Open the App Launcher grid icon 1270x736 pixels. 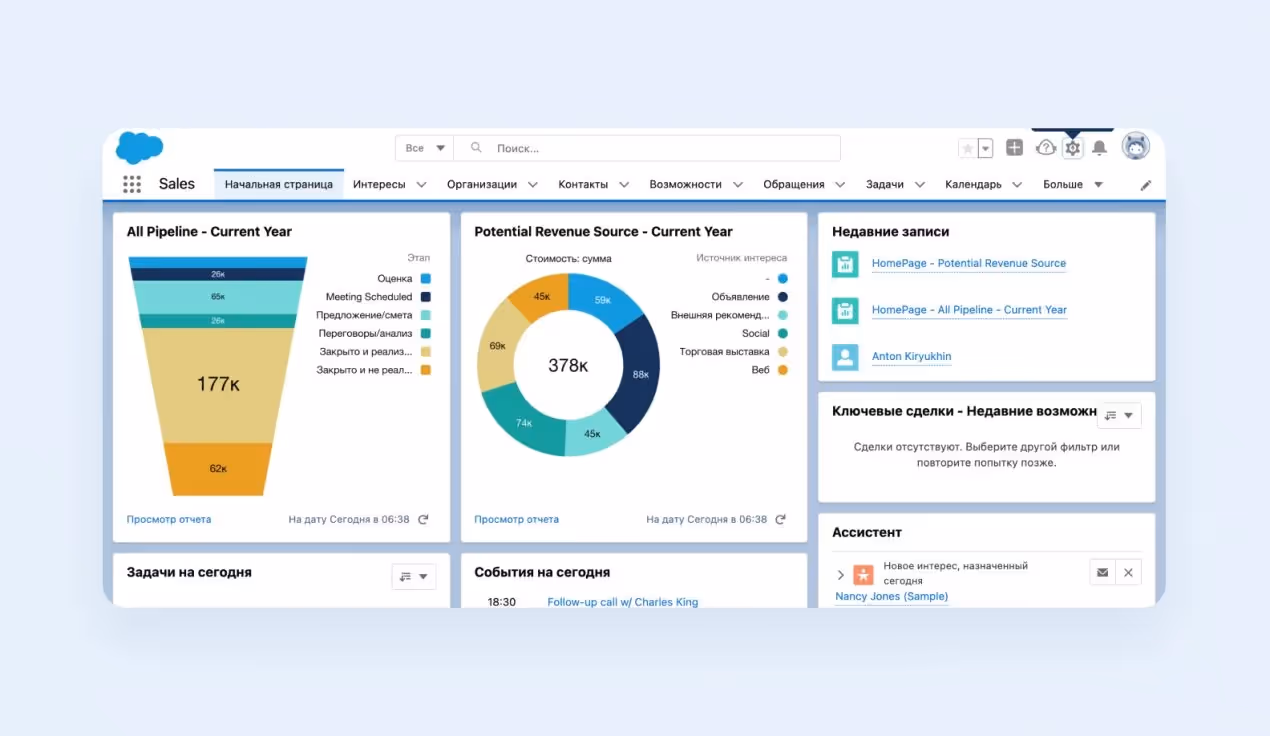(131, 184)
